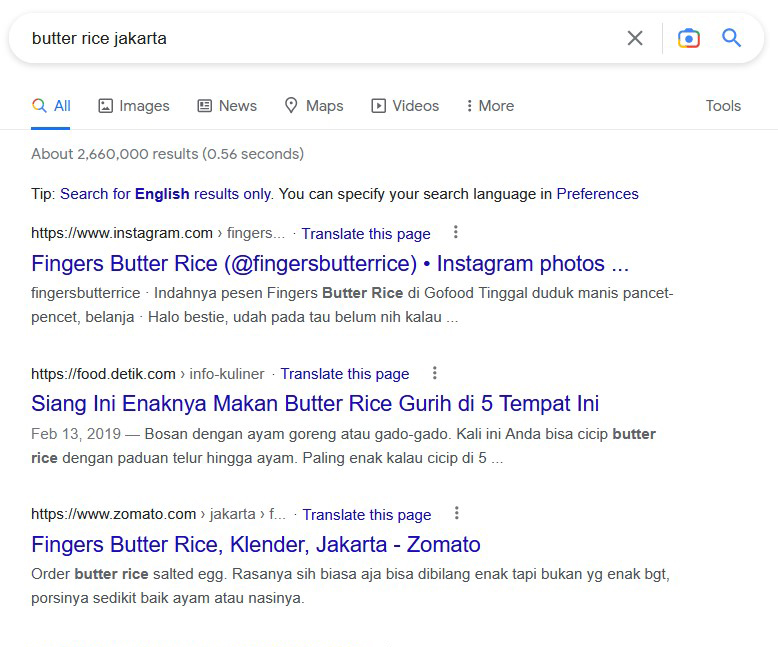Click into the butter rice jakarta search field

pyautogui.click(x=300, y=38)
